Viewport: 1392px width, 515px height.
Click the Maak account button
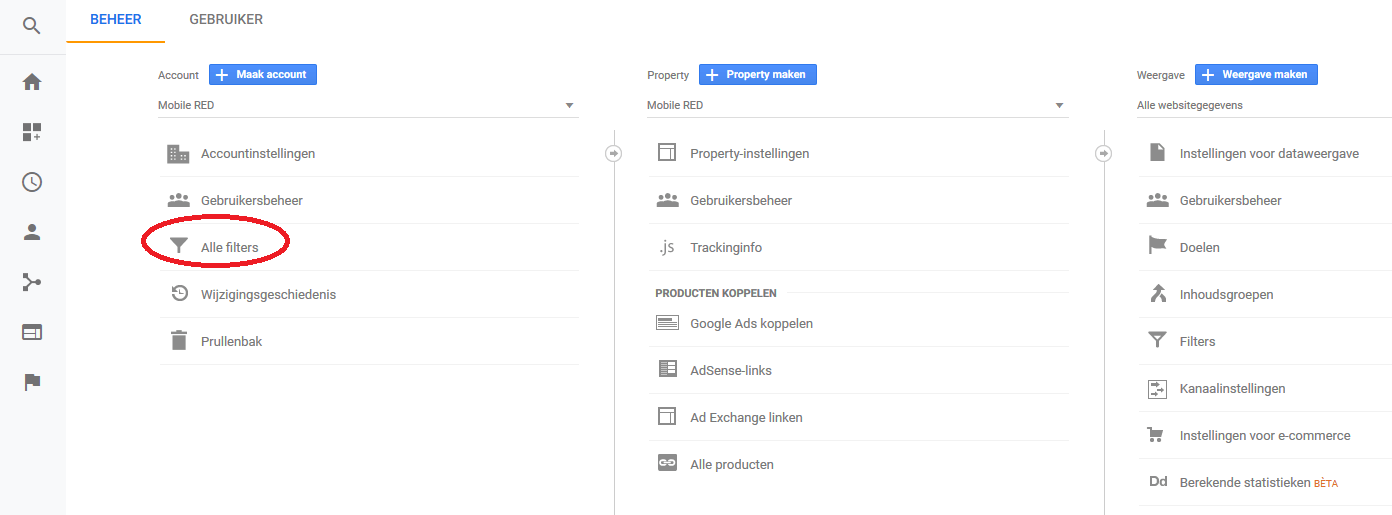(x=263, y=74)
